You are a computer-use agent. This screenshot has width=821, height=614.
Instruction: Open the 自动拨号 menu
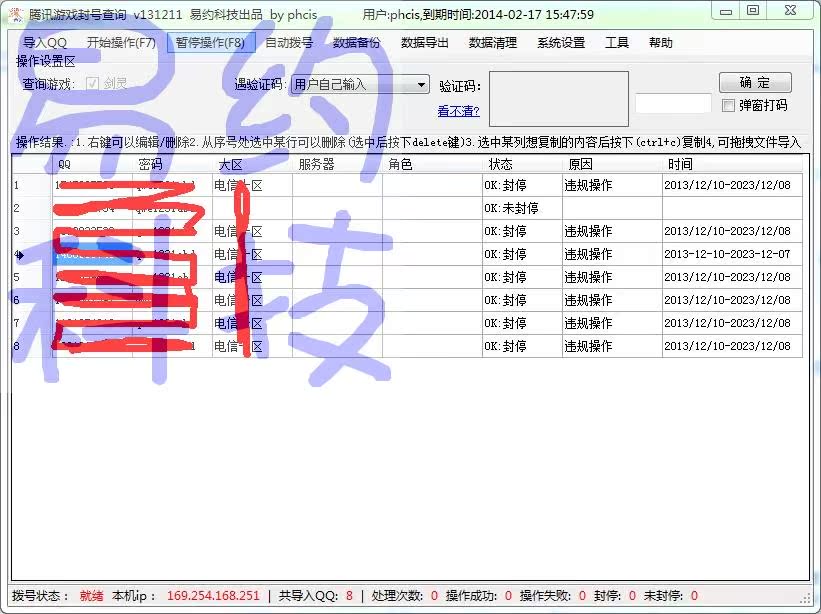[x=289, y=43]
